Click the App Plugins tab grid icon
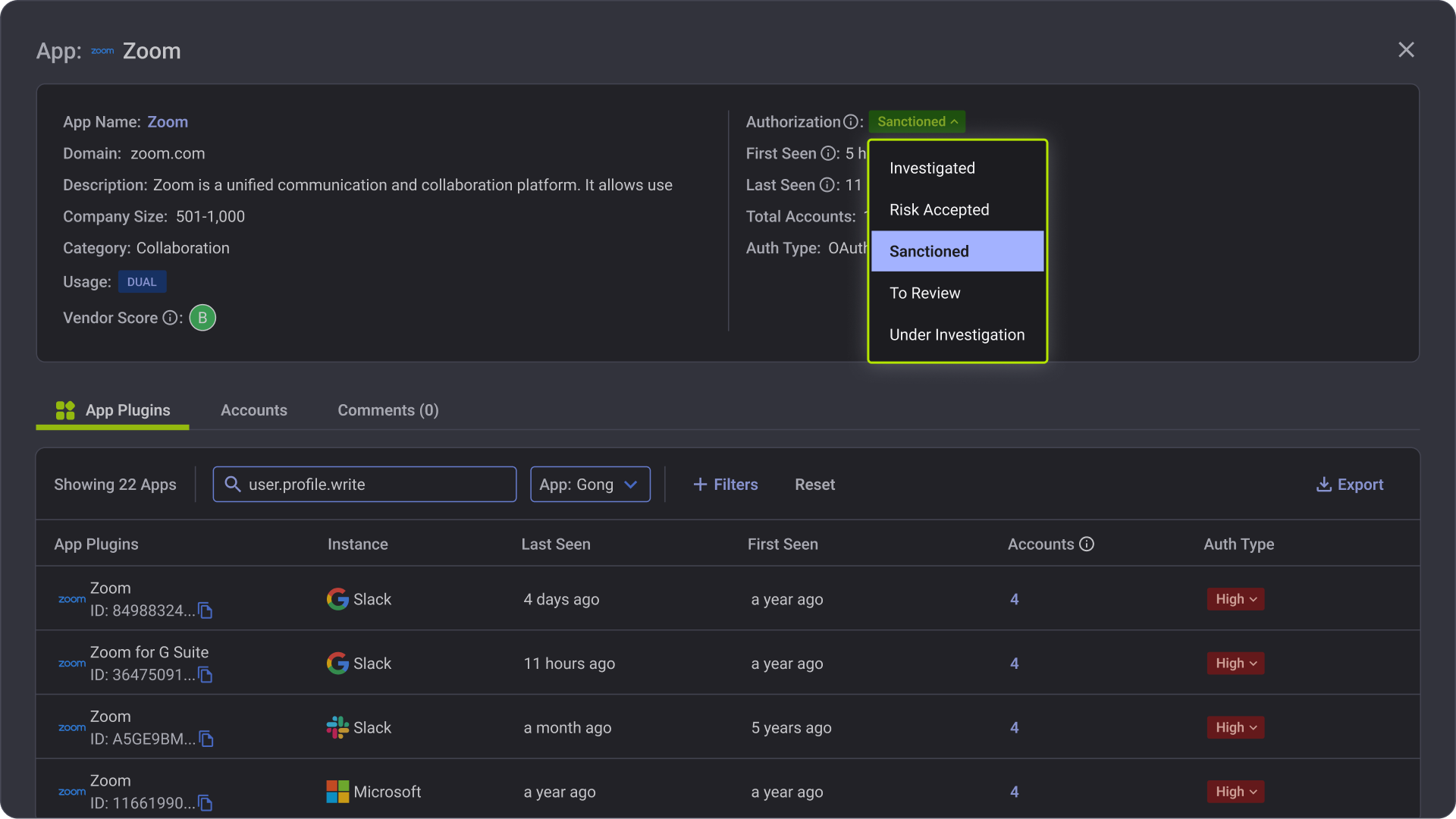This screenshot has width=1456, height=819. tap(65, 410)
